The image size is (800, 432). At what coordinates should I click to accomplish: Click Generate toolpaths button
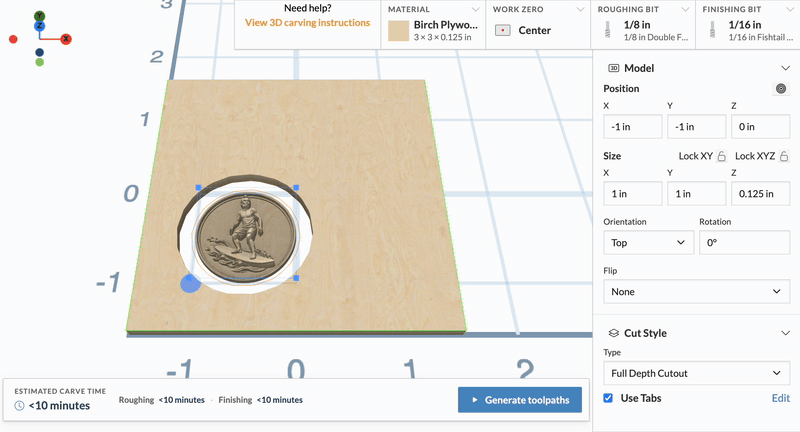[x=520, y=400]
